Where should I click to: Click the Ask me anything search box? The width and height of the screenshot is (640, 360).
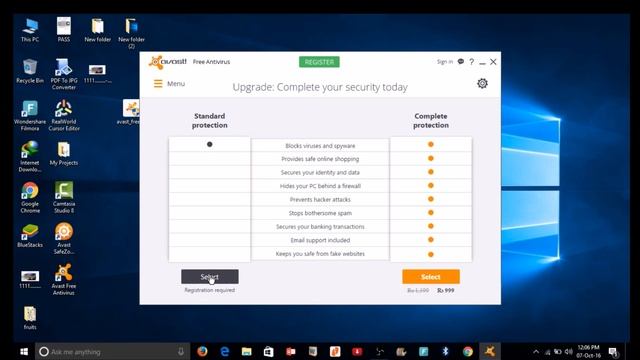point(112,351)
